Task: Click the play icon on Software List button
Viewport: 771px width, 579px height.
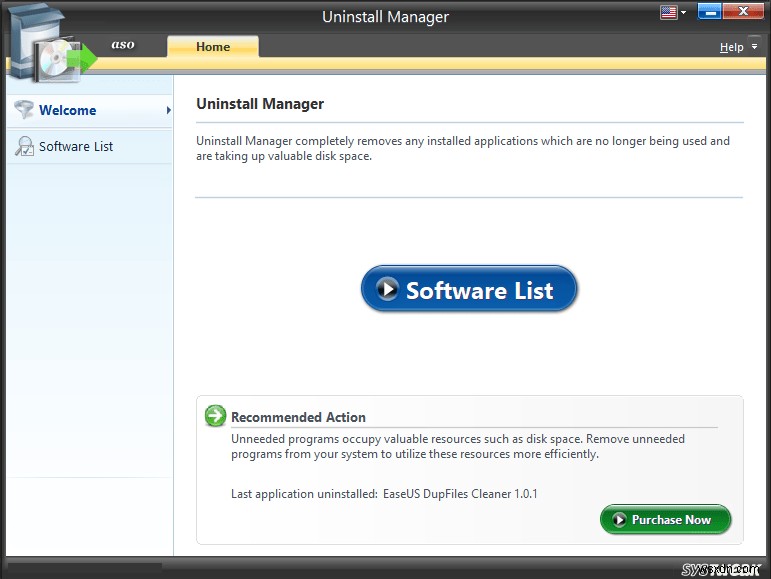Action: coord(387,289)
